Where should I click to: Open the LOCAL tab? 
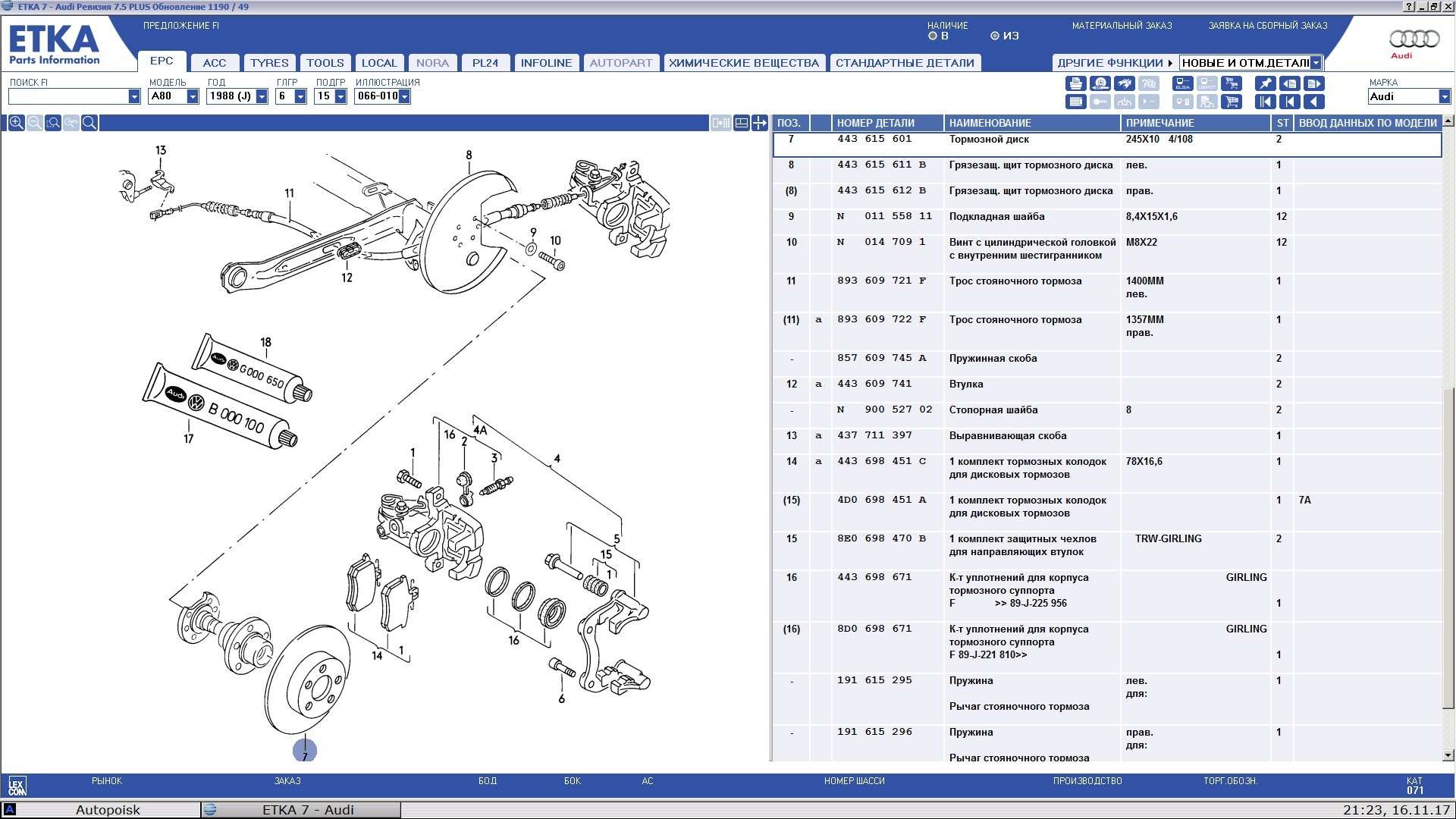coord(379,63)
